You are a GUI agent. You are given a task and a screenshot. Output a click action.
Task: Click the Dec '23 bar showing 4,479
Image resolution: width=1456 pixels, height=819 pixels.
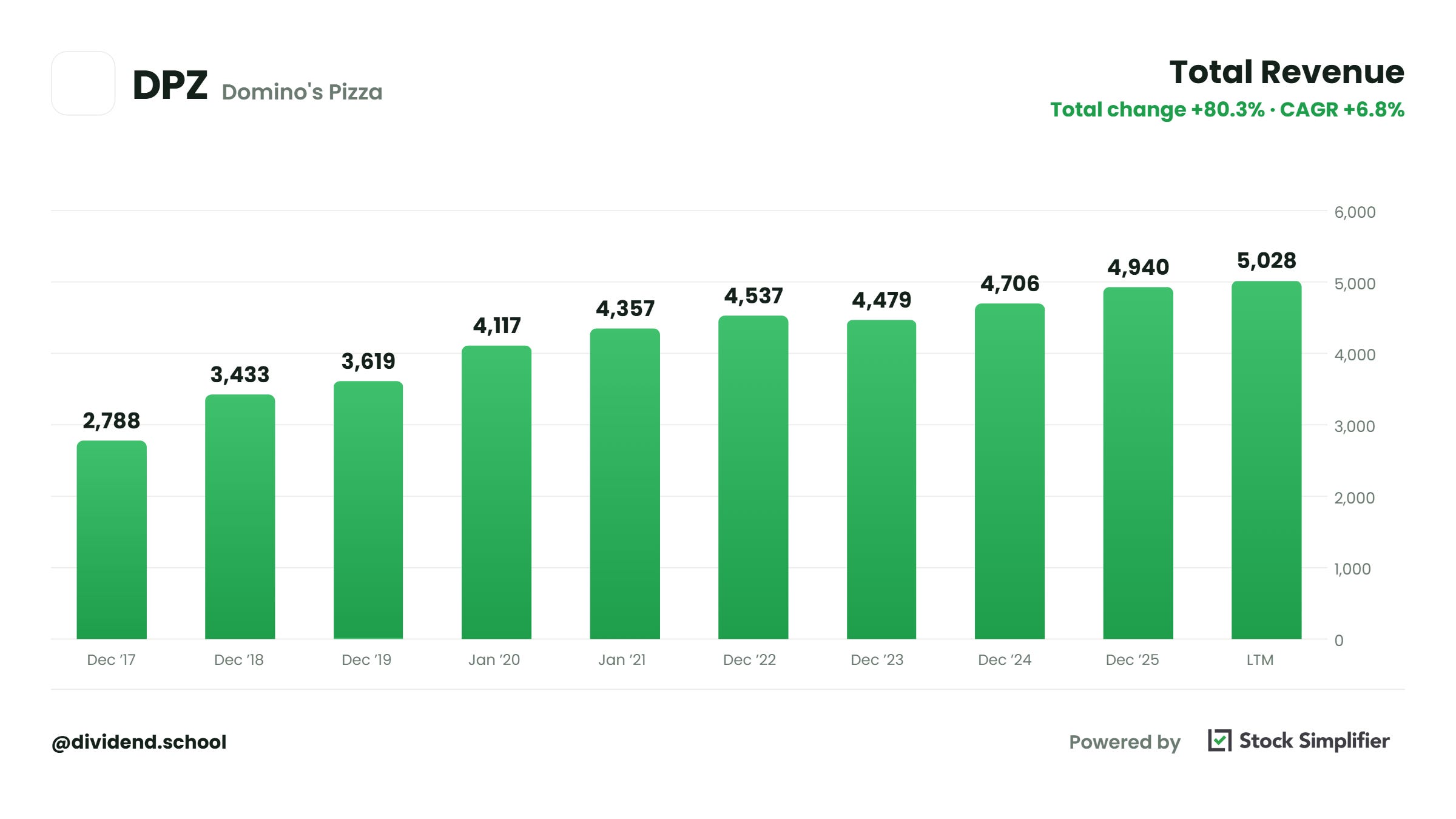pyautogui.click(x=881, y=480)
